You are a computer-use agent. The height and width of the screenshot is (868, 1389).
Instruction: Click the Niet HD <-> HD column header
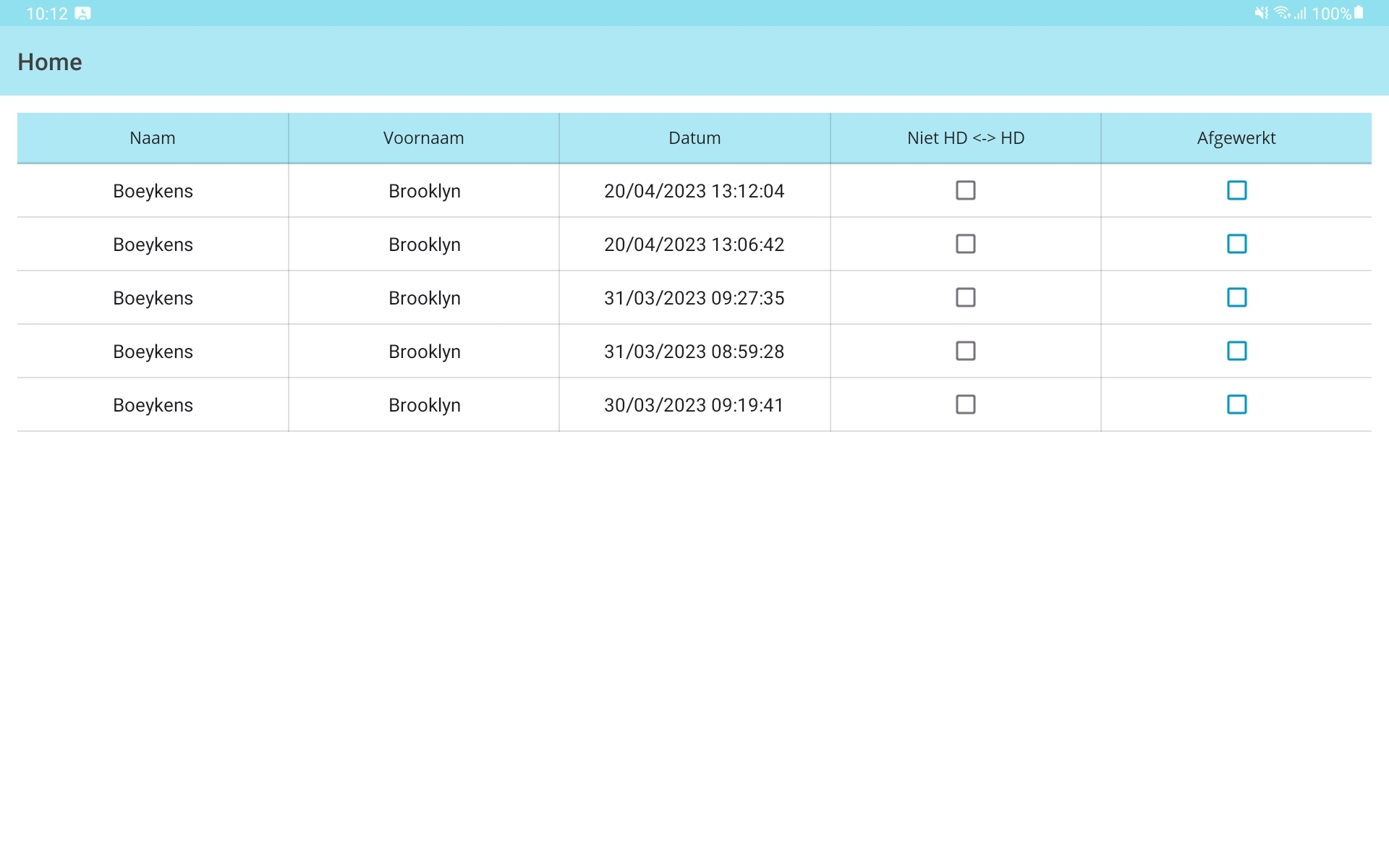[965, 137]
